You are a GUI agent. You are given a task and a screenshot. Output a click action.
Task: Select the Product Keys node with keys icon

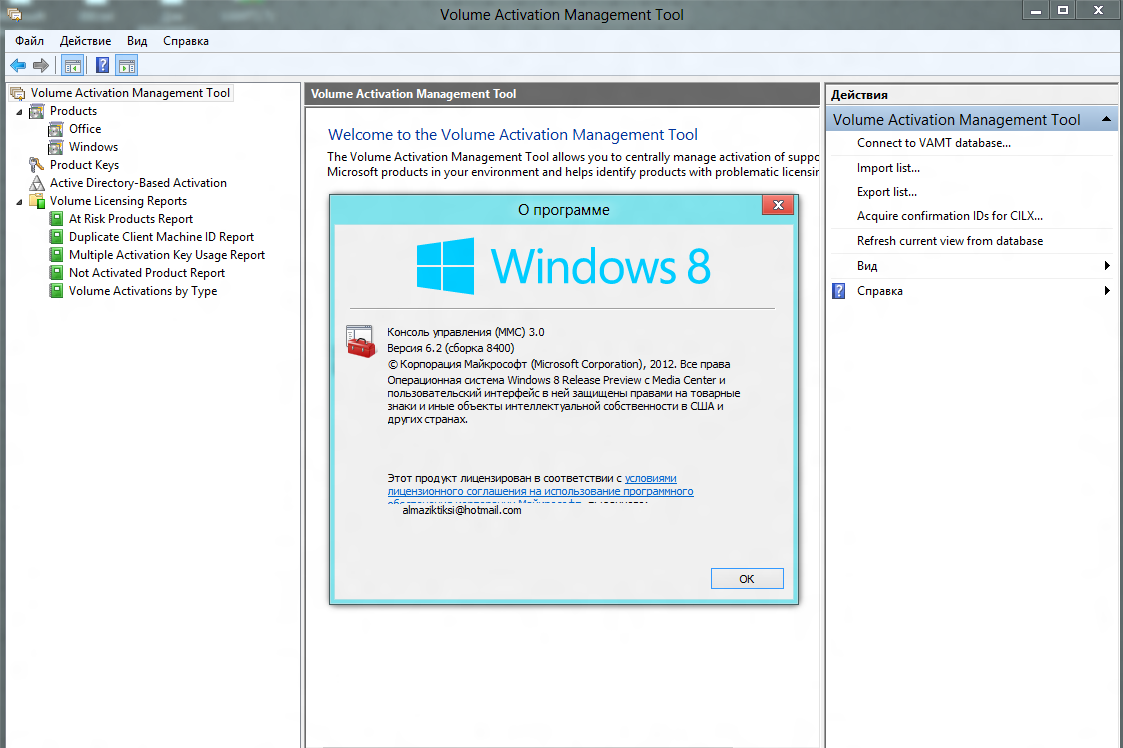pyautogui.click(x=84, y=165)
